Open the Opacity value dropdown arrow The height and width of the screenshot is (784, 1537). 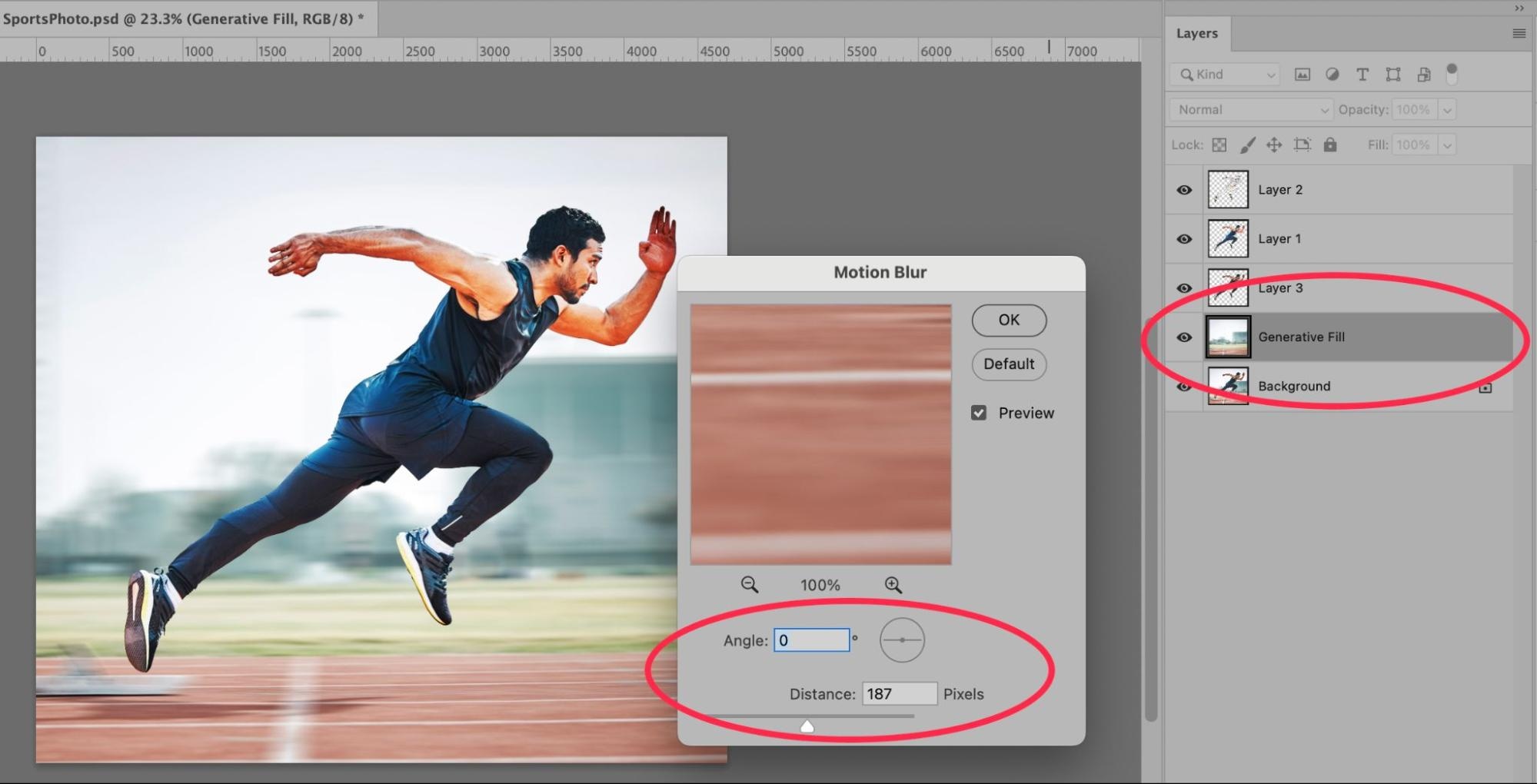(1447, 110)
